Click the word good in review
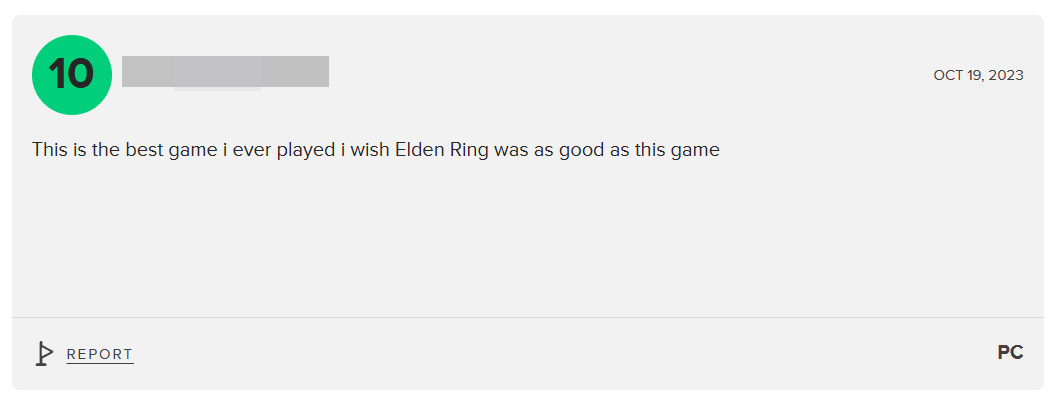 [582, 150]
